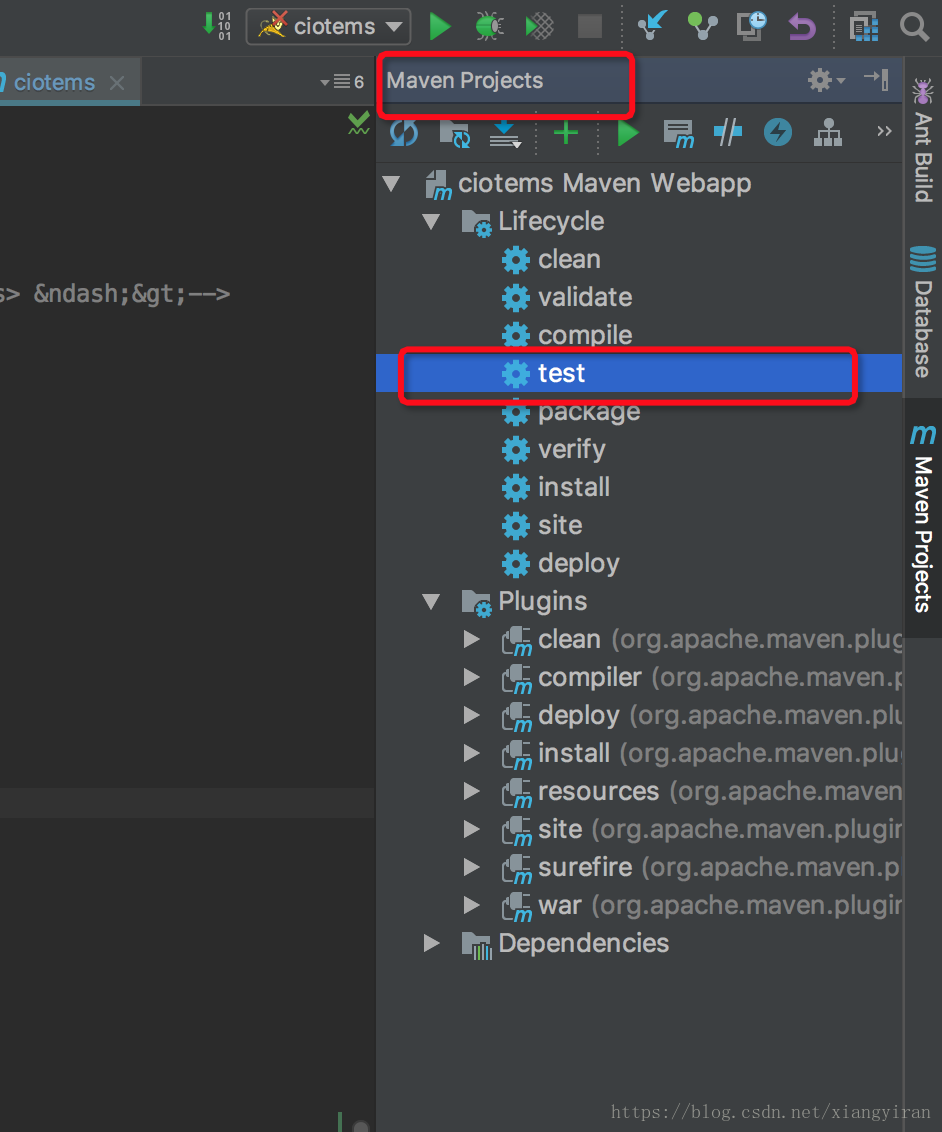Select the Dependencies tree label
942x1132 pixels.
[x=583, y=943]
